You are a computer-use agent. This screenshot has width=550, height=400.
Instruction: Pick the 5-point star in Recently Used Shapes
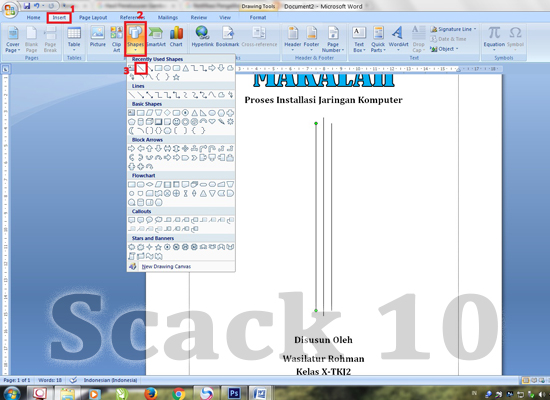[176, 77]
